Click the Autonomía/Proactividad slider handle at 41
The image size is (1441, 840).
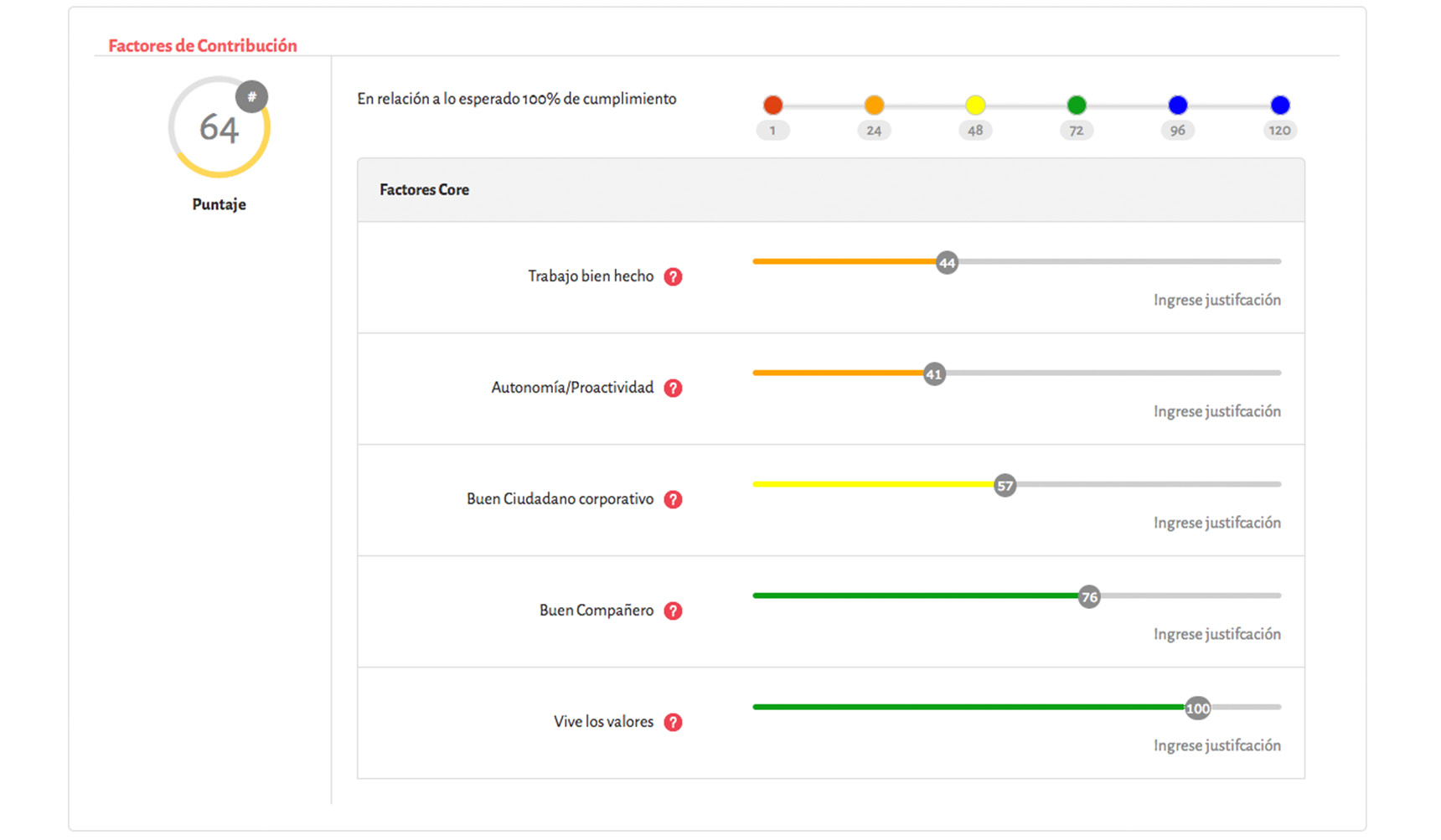tap(934, 374)
